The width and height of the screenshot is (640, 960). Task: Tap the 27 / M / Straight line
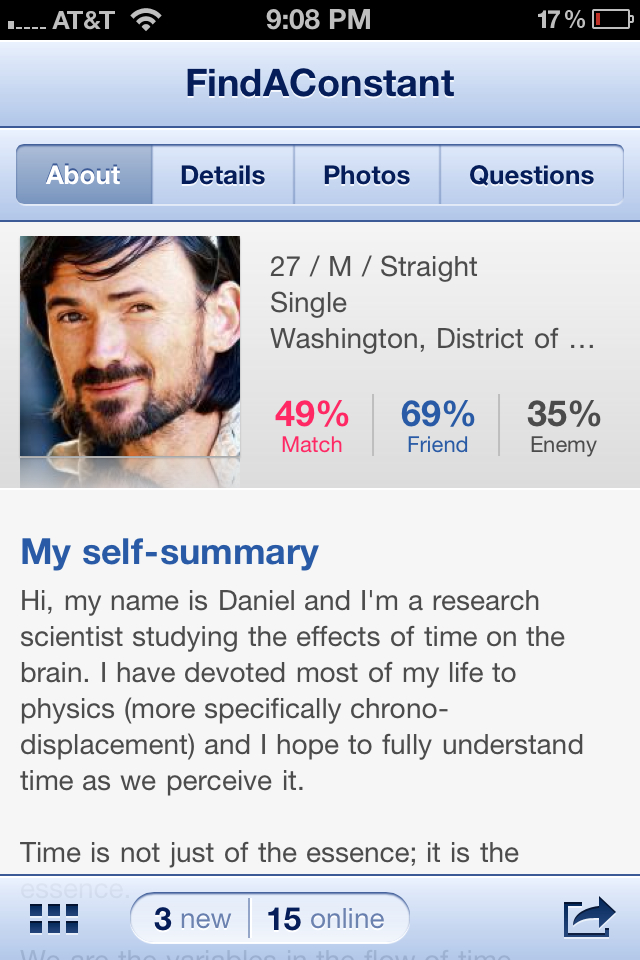pyautogui.click(x=373, y=267)
